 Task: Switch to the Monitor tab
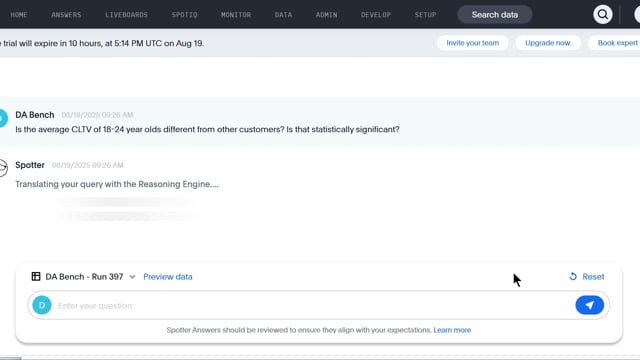click(236, 15)
